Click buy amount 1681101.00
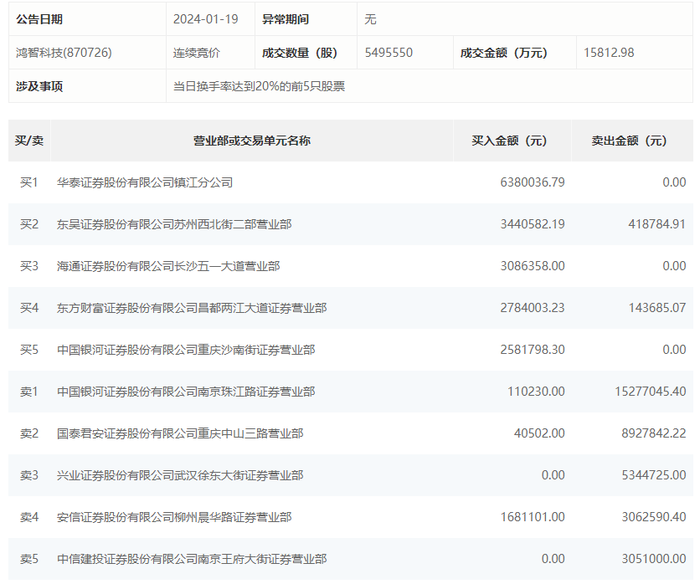Screen dimensions: 700x584 532,517
